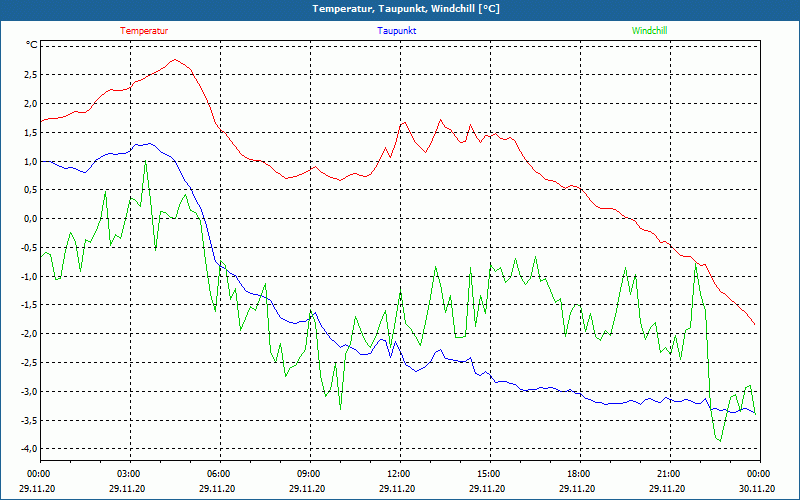Click the -2,0 y-axis value
Viewport: 800px width, 500px height.
(29, 334)
